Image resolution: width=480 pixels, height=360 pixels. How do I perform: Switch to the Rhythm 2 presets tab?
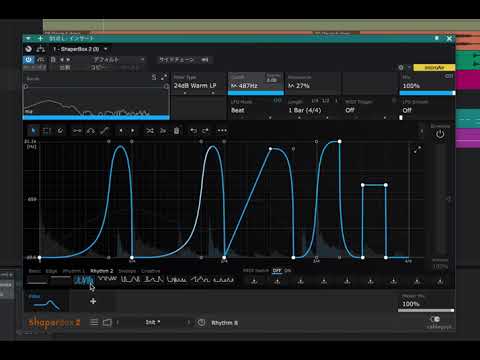102,271
